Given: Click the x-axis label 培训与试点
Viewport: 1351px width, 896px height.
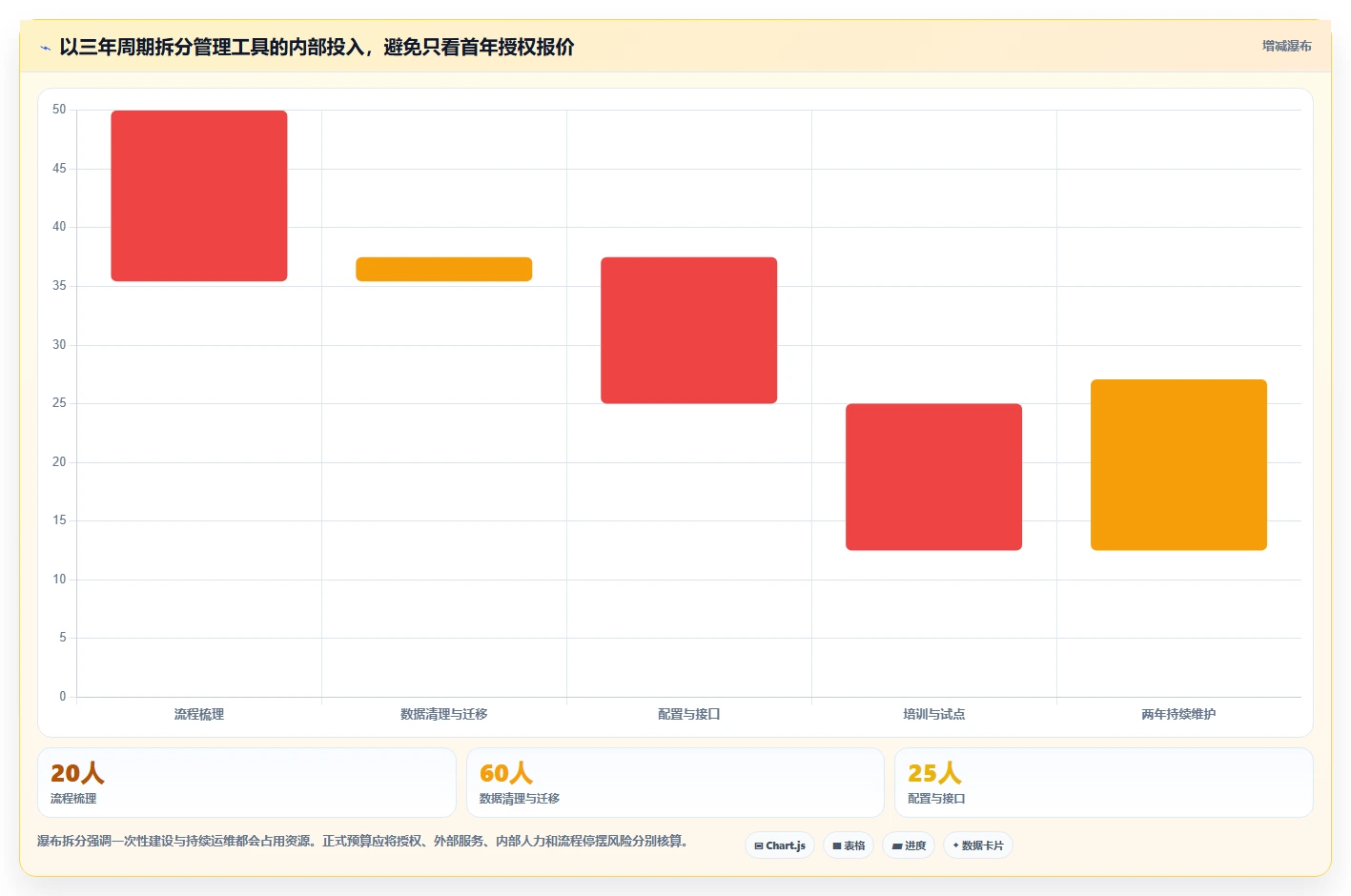Looking at the screenshot, I should coord(934,714).
